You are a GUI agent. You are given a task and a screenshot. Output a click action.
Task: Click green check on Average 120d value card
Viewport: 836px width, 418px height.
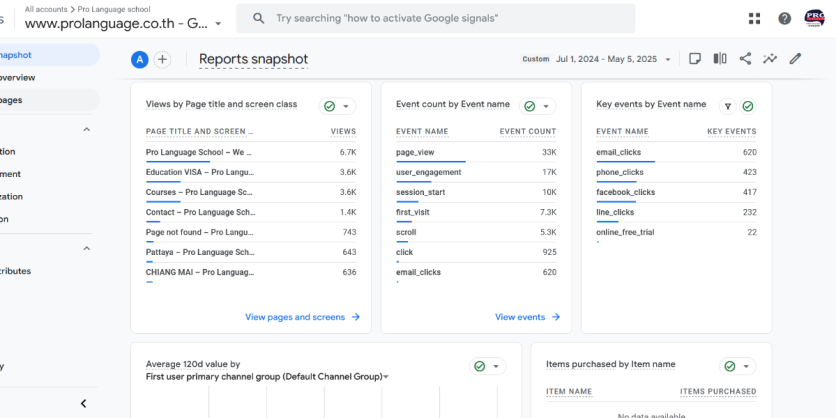pos(480,366)
